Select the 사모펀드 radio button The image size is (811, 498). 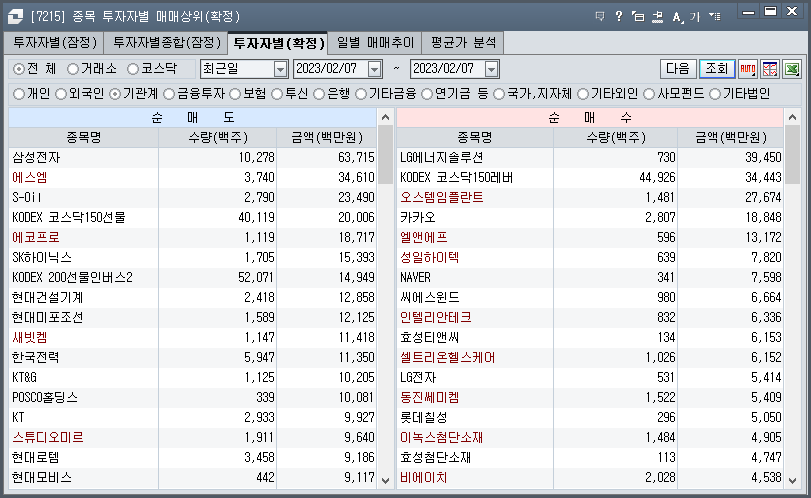(x=649, y=94)
